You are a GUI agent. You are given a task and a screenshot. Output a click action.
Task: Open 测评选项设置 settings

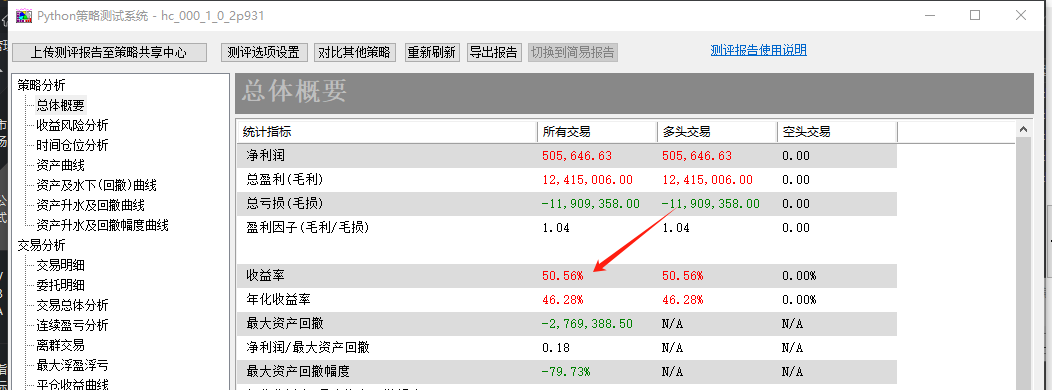point(264,52)
